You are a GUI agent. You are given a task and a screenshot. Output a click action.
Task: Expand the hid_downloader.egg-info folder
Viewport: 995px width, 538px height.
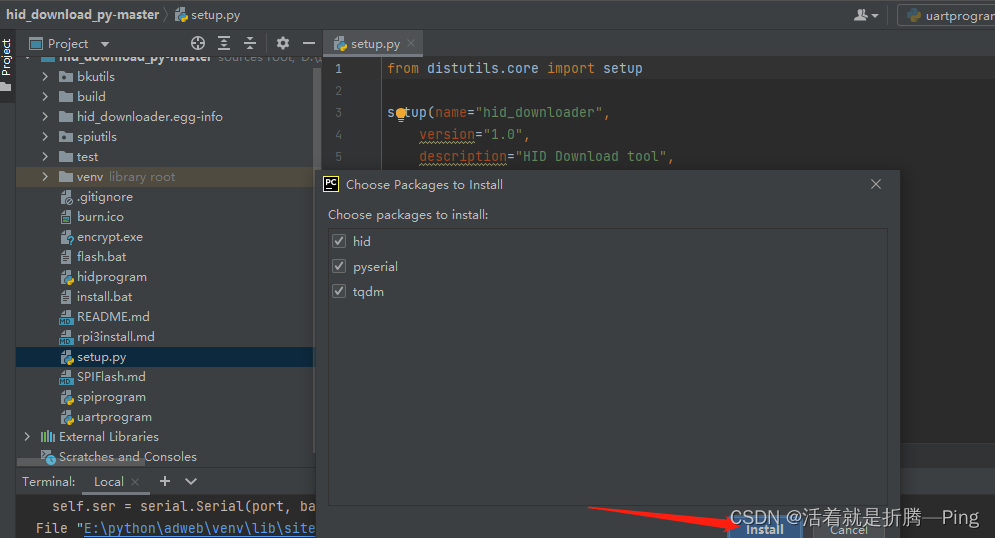point(45,116)
